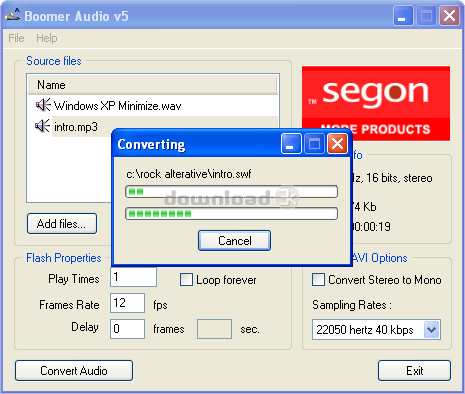
Task: Click the Name column header
Action: [153, 85]
